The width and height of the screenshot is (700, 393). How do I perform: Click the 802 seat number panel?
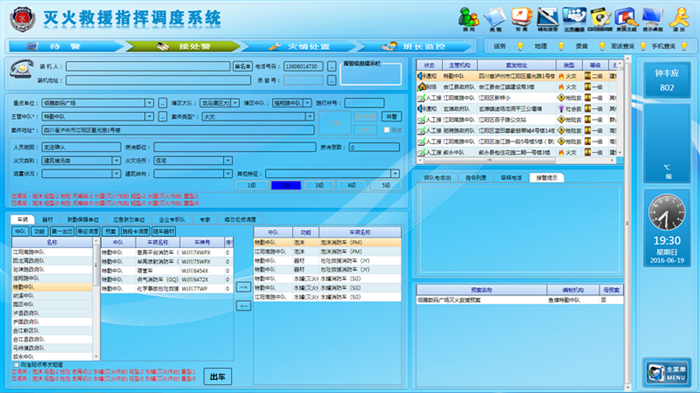click(x=667, y=80)
